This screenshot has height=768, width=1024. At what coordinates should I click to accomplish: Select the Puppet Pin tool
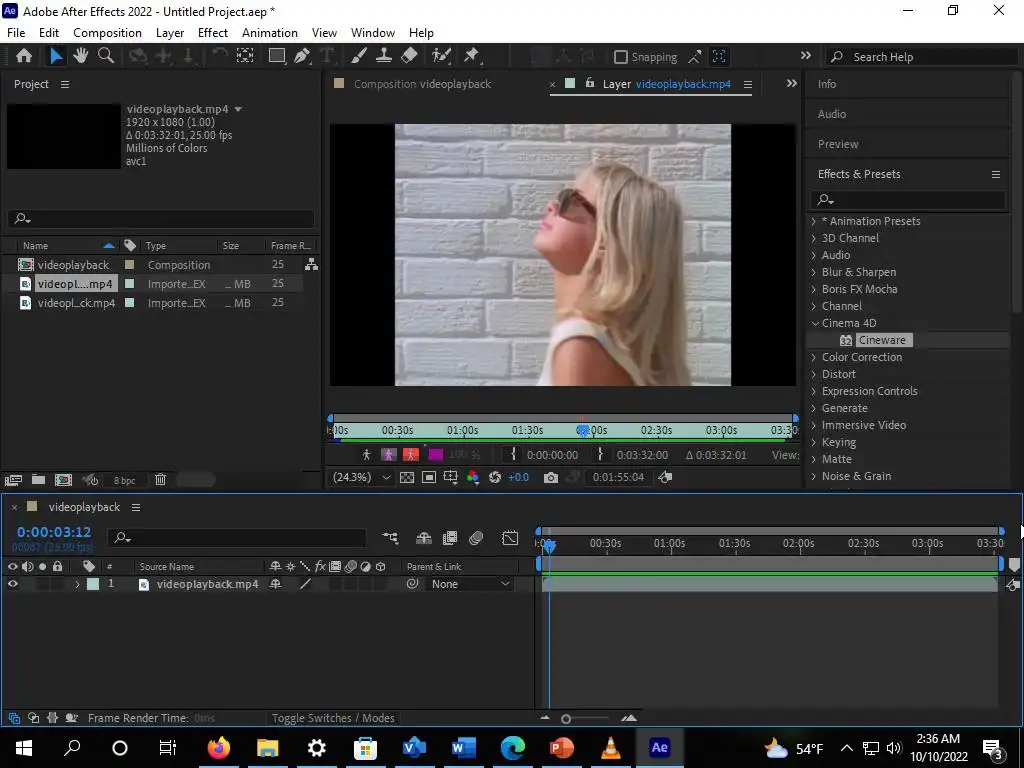click(472, 56)
